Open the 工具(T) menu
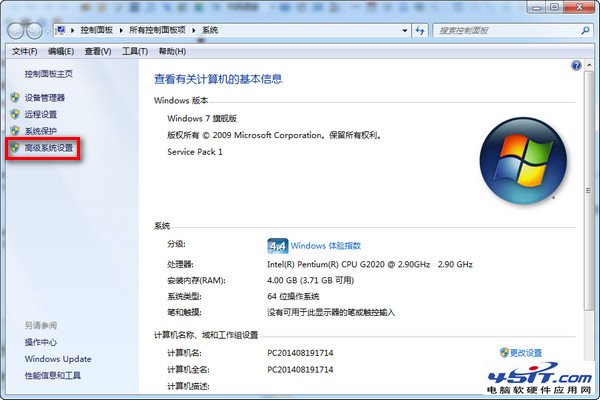Viewport: 600px width, 400px height. 135,51
